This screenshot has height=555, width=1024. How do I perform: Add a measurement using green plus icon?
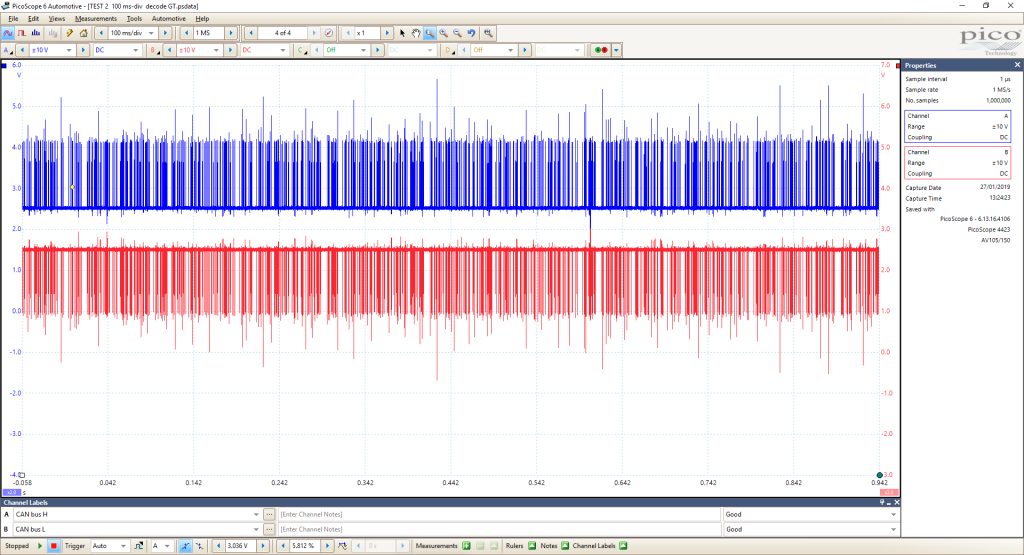point(466,546)
